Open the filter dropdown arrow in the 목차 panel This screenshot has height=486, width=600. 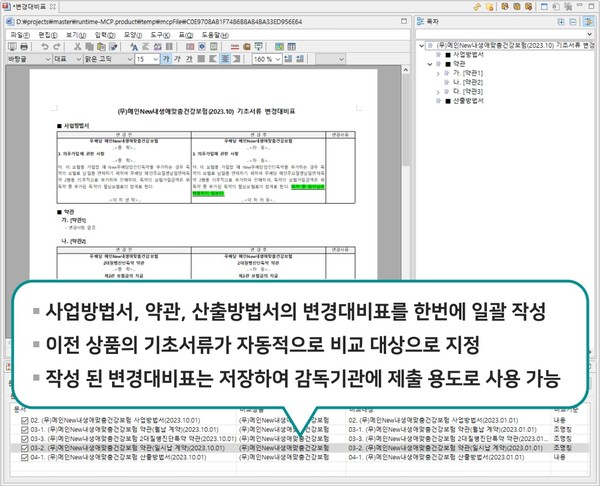point(589,34)
